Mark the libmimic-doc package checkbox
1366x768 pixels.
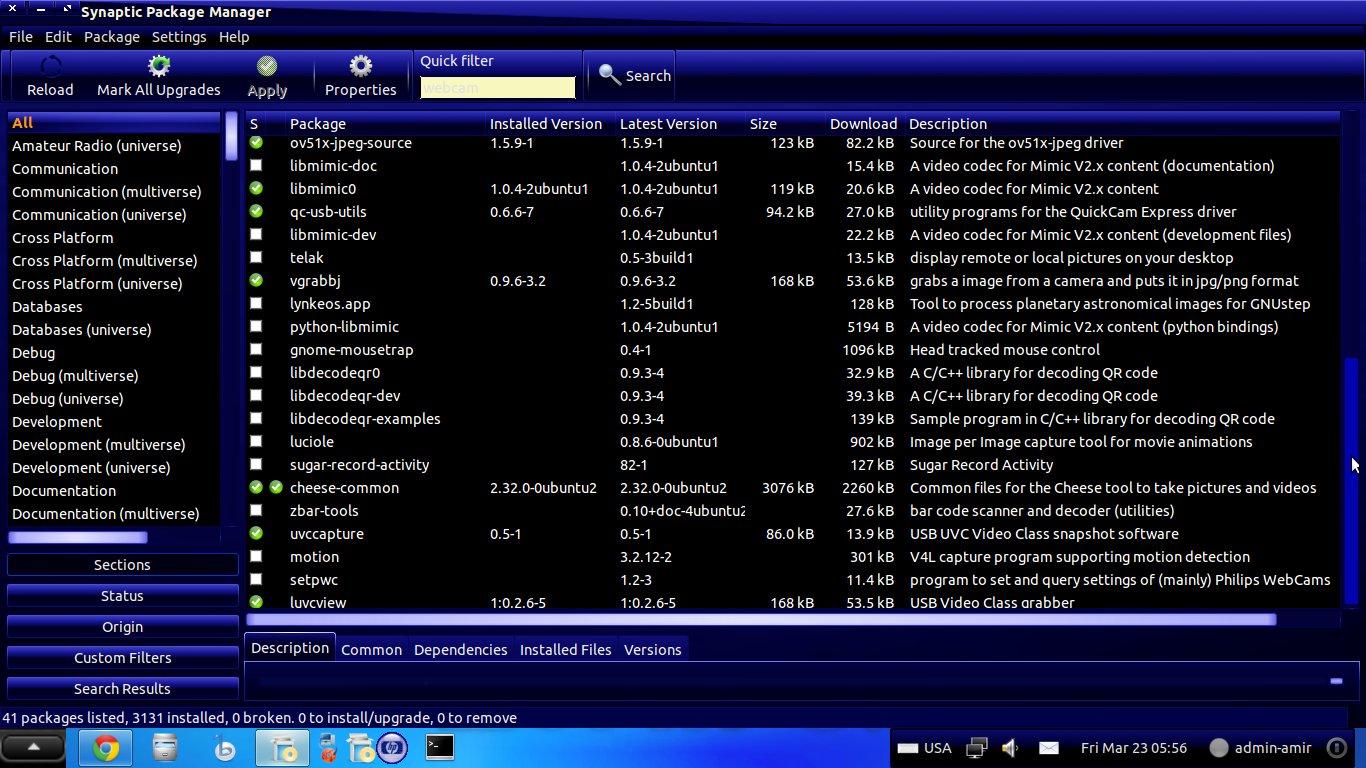(256, 165)
